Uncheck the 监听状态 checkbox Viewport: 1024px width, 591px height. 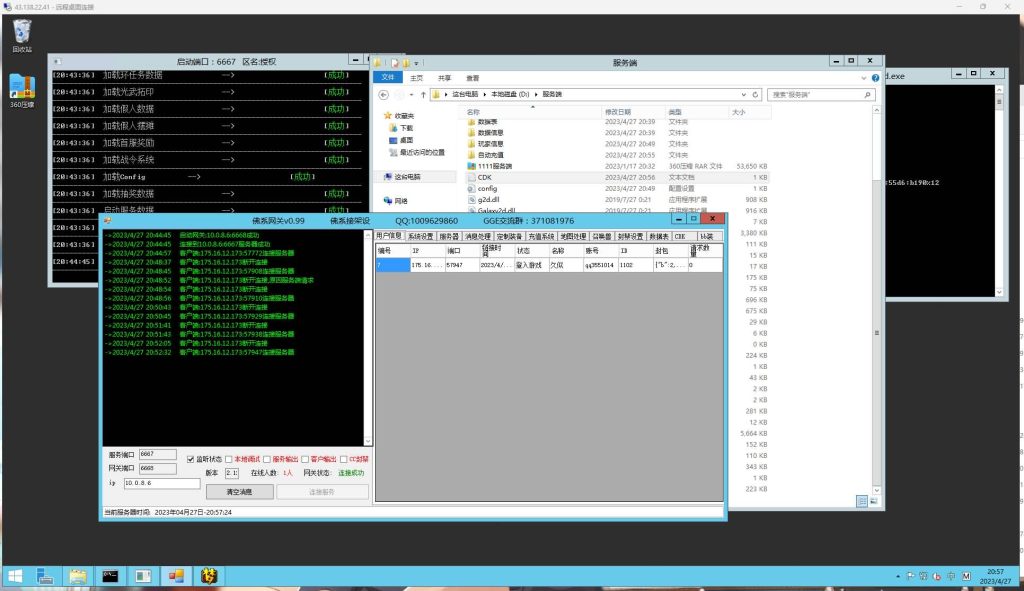coord(190,459)
